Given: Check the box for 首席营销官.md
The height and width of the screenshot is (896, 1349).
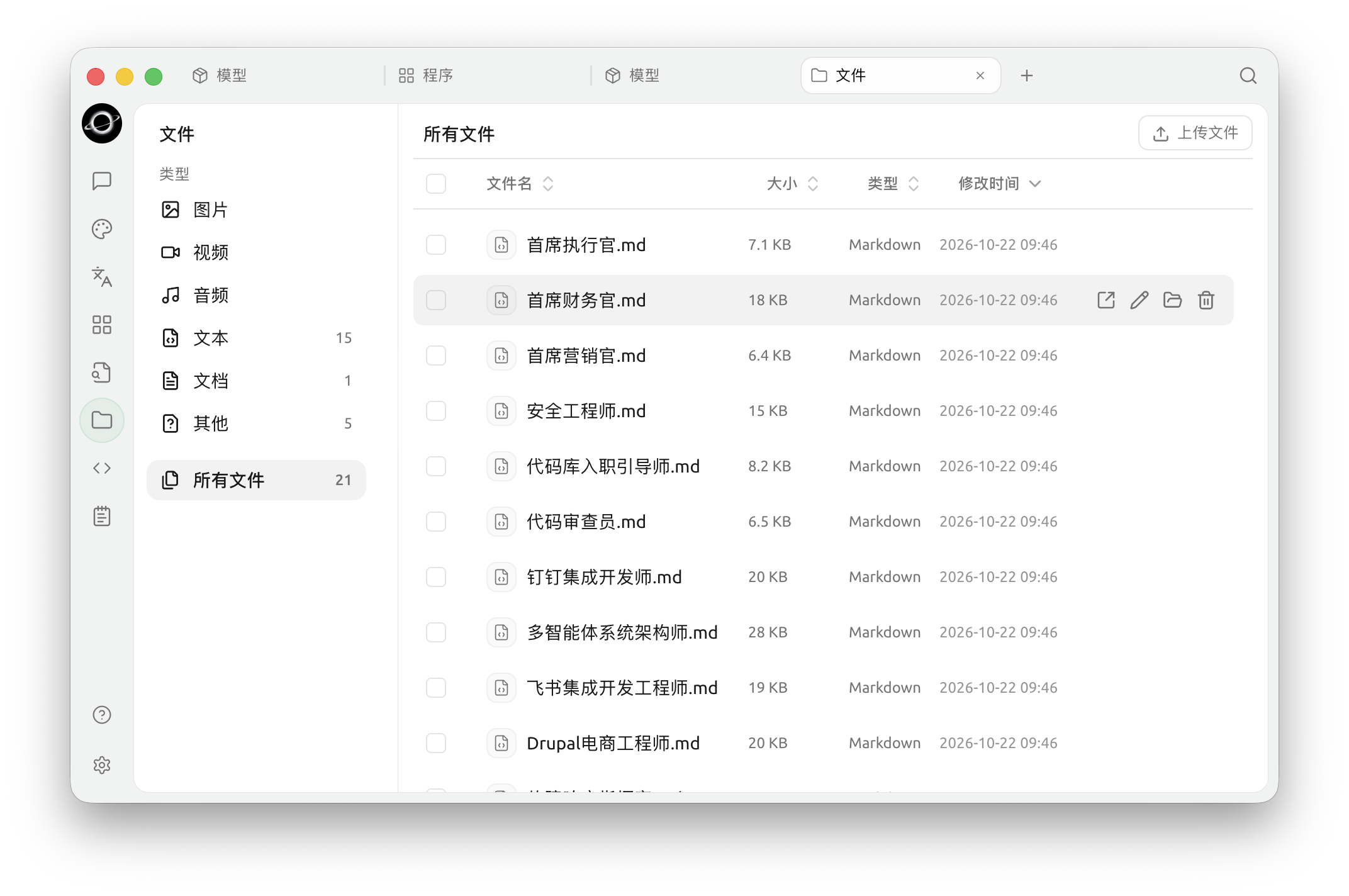Looking at the screenshot, I should (436, 356).
